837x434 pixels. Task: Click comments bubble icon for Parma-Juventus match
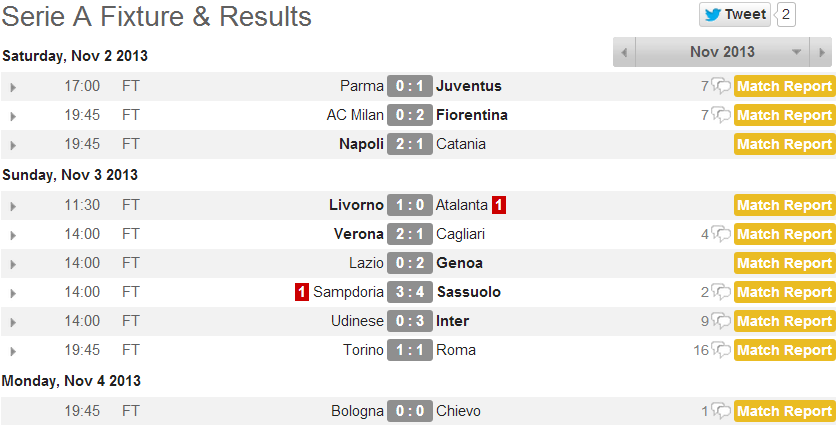[721, 87]
